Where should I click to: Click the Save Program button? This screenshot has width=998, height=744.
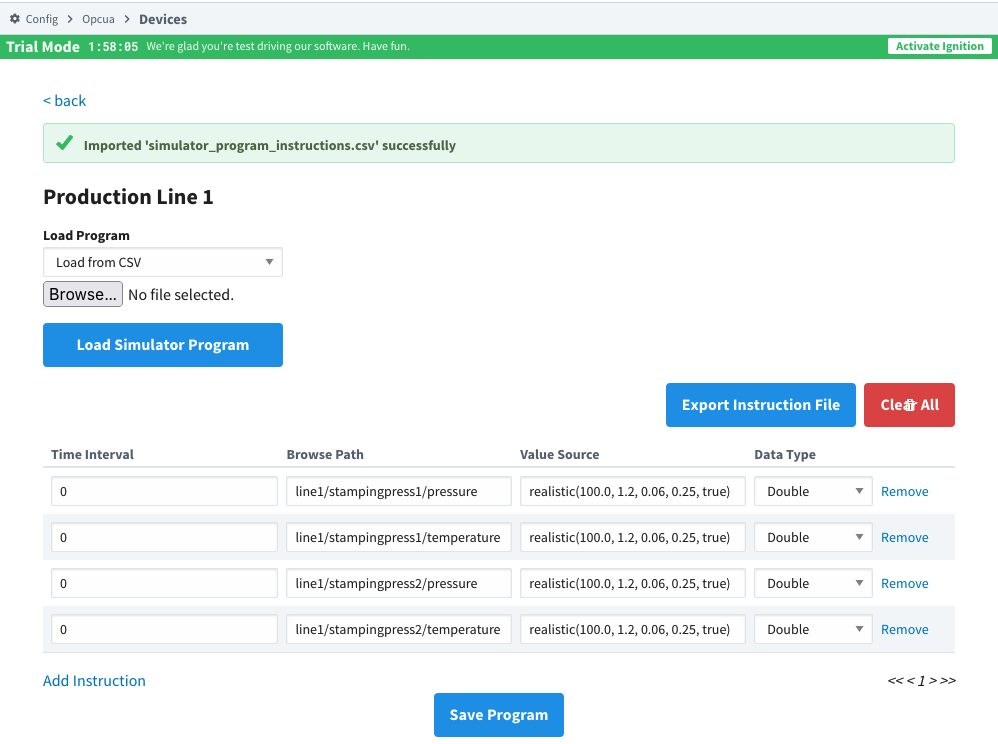pyautogui.click(x=499, y=715)
